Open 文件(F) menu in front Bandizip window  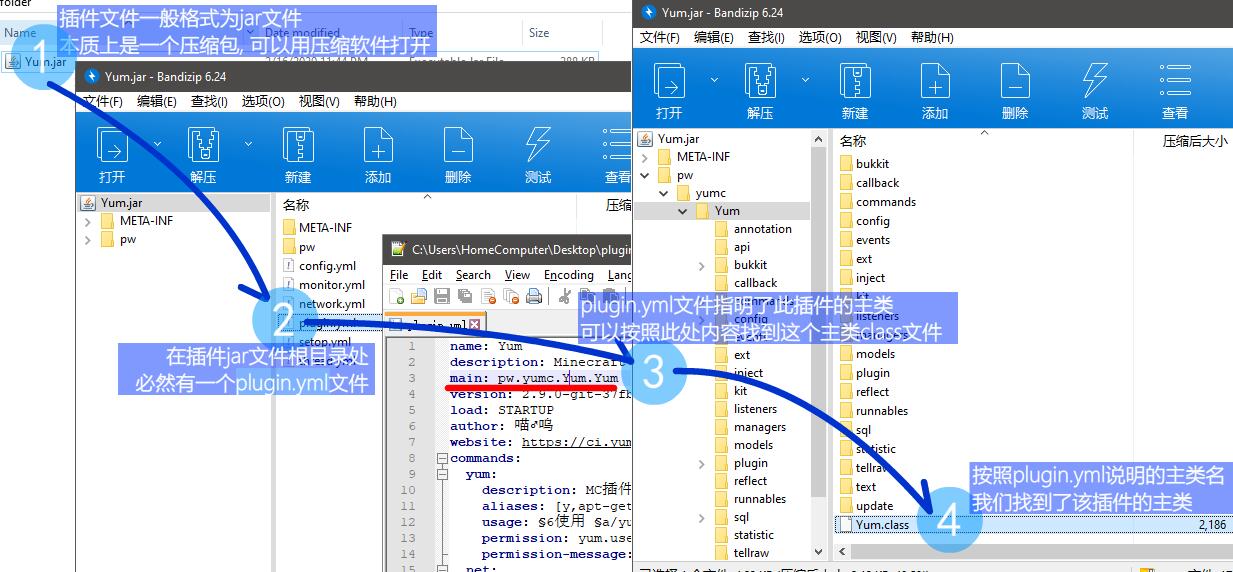[x=660, y=37]
